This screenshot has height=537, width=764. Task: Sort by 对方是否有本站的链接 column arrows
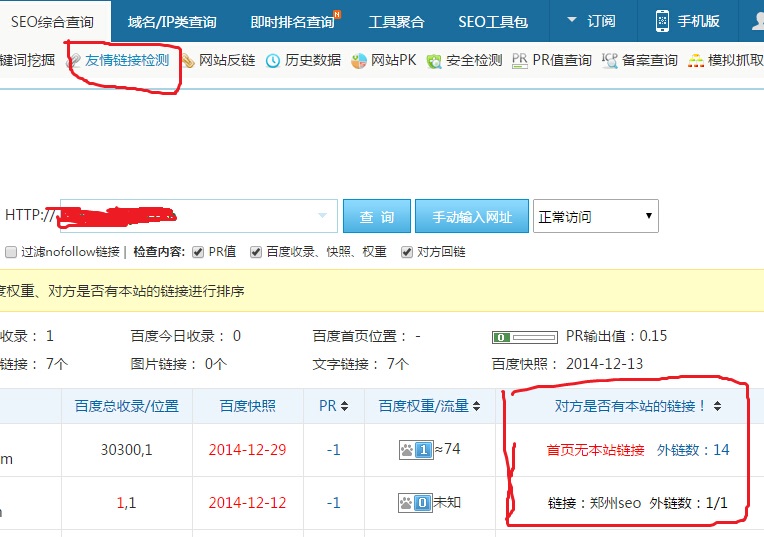717,406
